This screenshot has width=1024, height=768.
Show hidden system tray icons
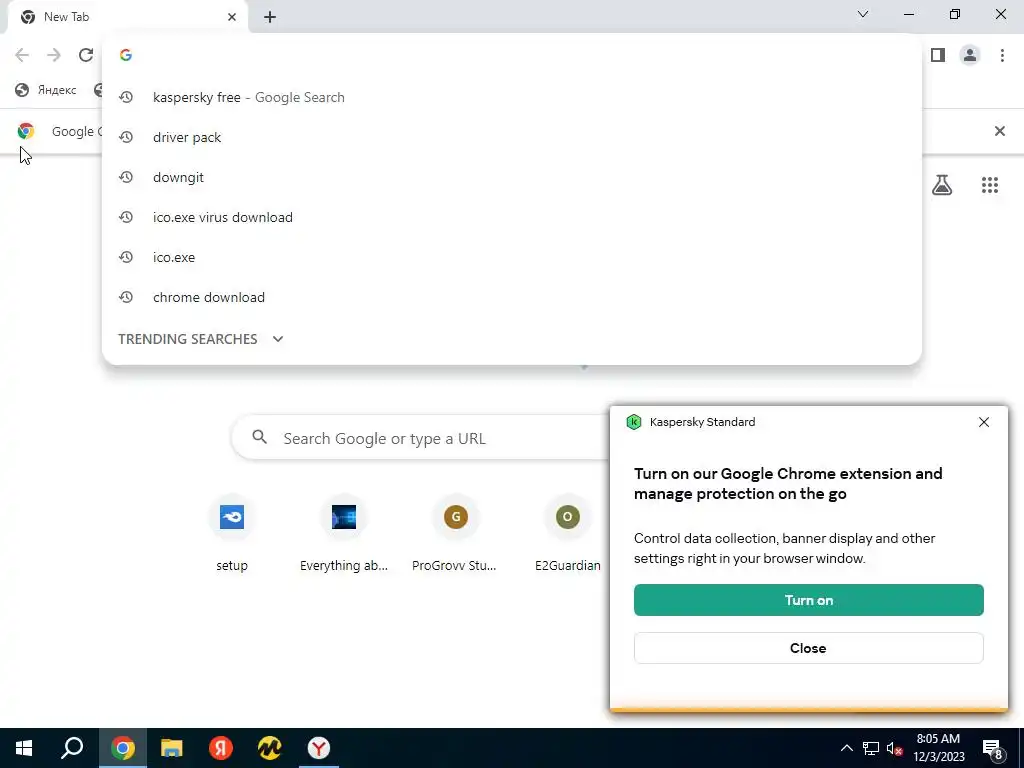846,748
